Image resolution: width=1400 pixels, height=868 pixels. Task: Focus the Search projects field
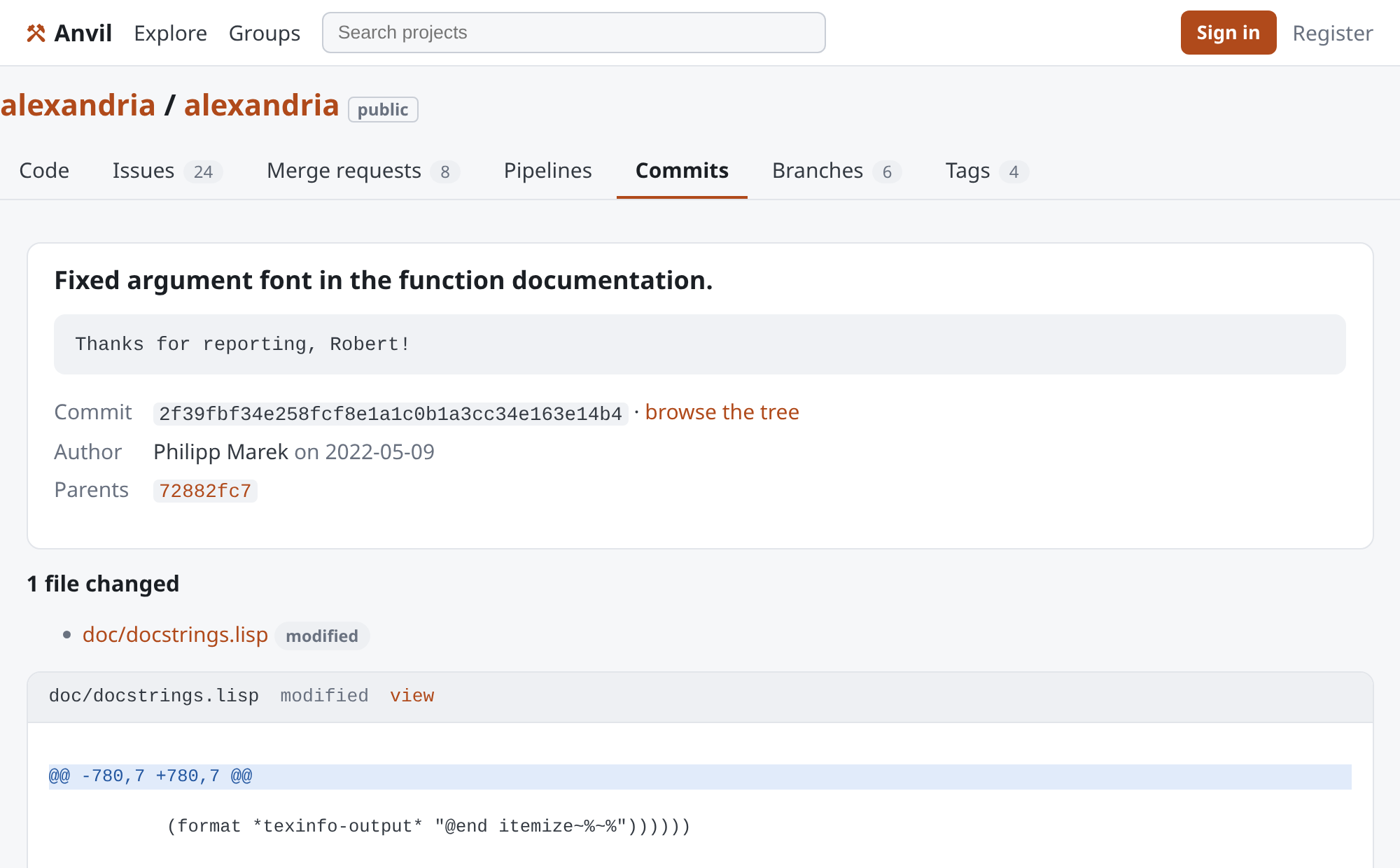tap(573, 32)
